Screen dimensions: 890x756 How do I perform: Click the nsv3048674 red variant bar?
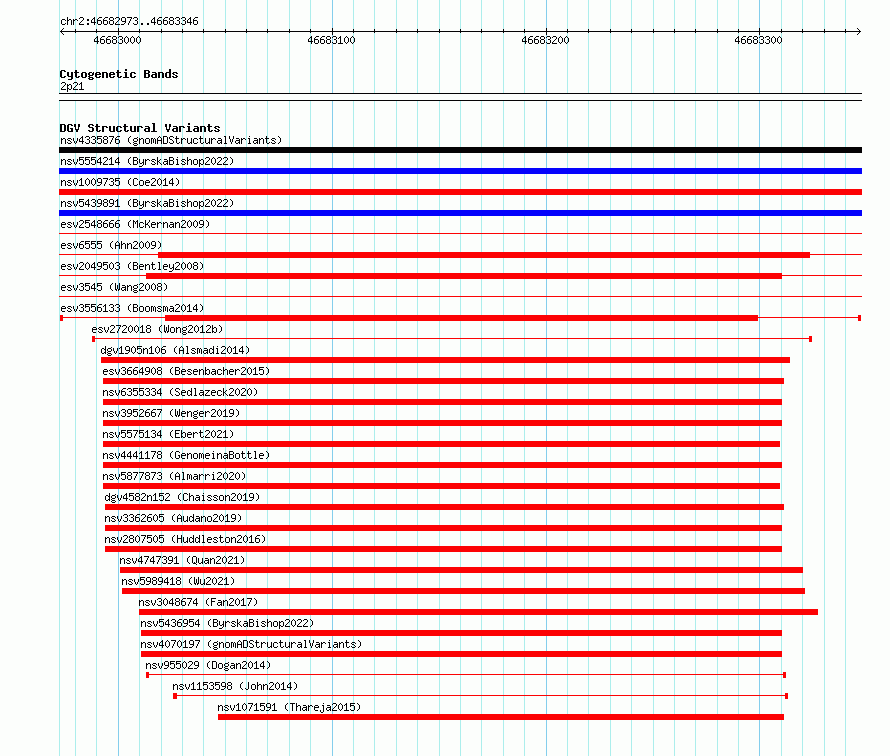(x=478, y=612)
